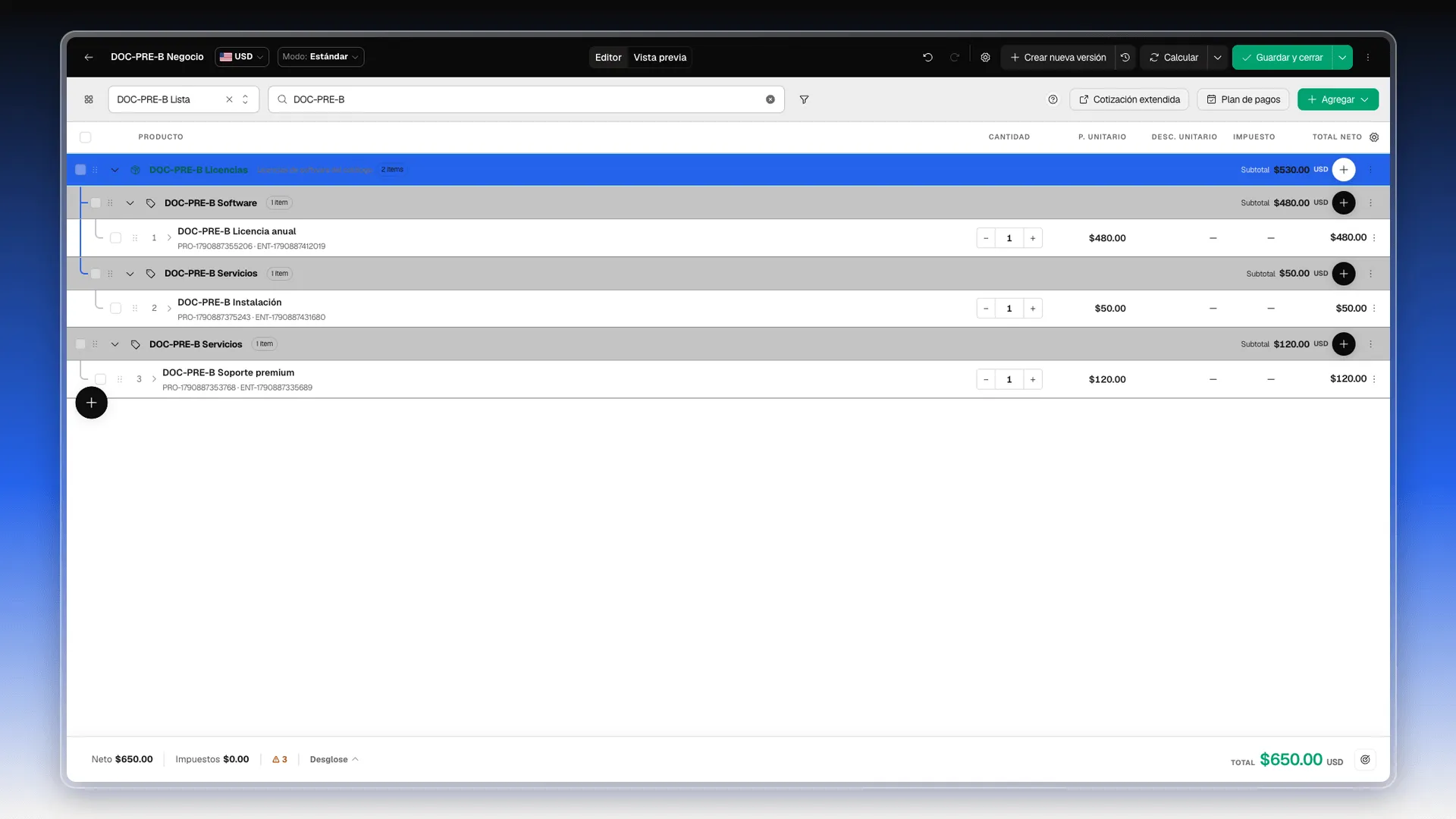The image size is (1456, 819).
Task: Go back using the left arrow icon
Action: [89, 57]
